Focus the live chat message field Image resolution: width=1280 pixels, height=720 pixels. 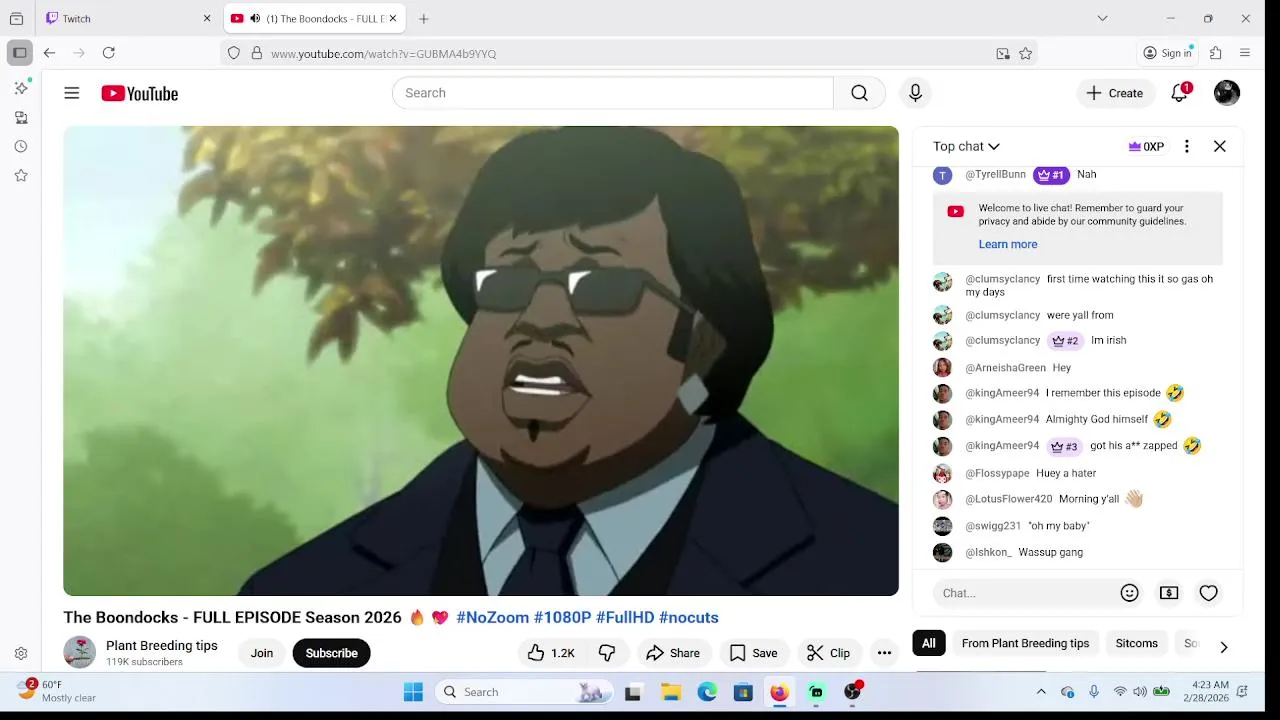pyautogui.click(x=1025, y=593)
